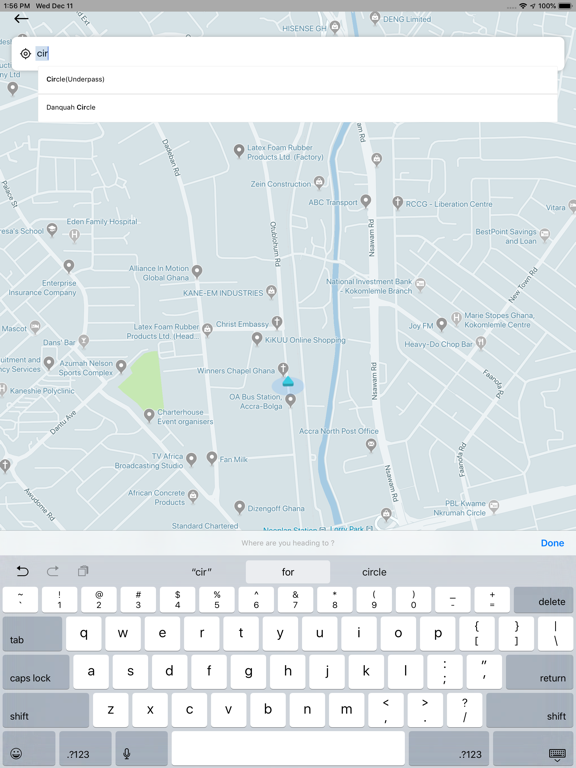This screenshot has width=576, height=768.
Task: Open the emoji keyboard
Action: 28,749
